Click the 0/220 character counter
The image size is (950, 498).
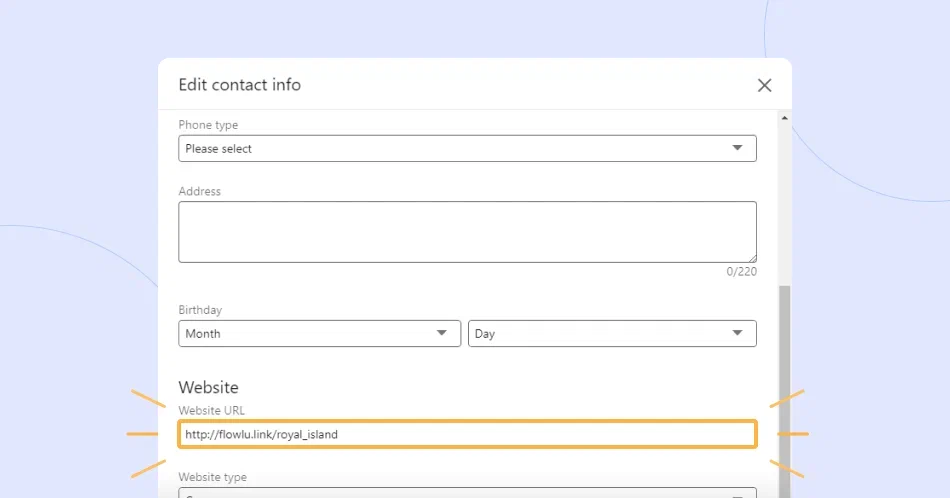click(742, 272)
